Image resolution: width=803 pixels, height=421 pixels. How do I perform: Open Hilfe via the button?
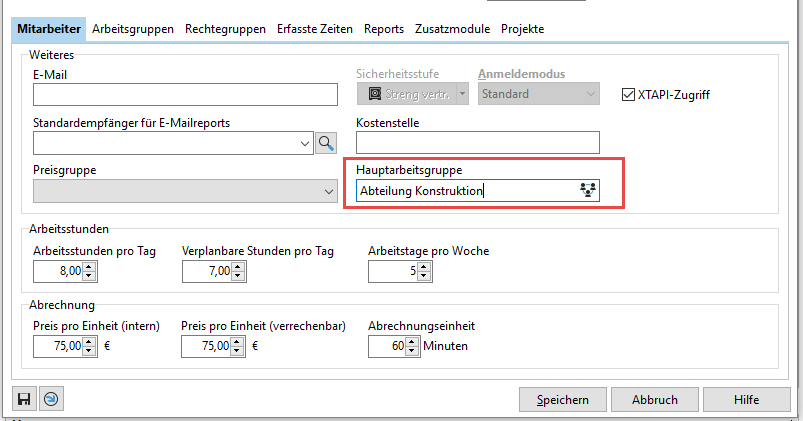tap(745, 399)
